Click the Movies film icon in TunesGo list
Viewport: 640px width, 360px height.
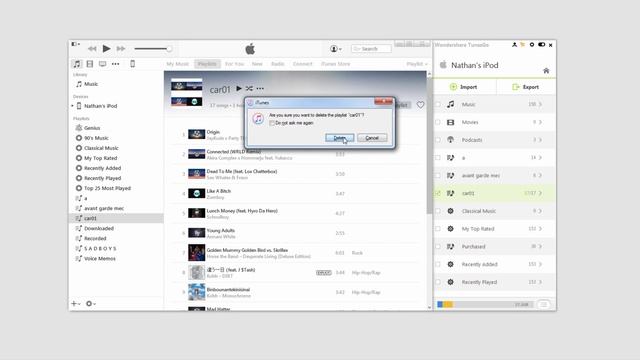pyautogui.click(x=451, y=122)
